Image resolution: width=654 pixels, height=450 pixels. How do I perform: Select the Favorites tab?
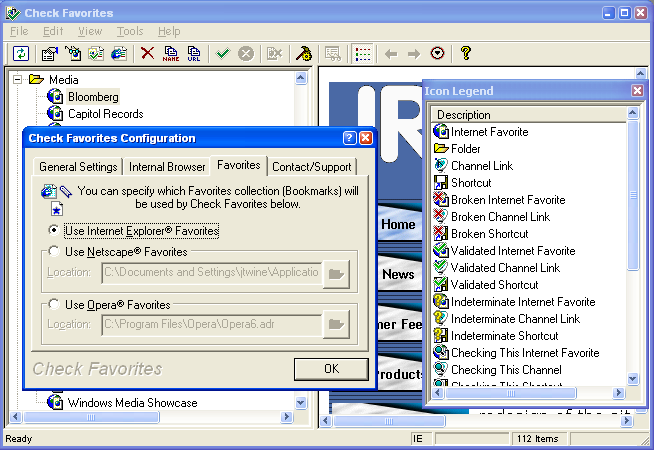(239, 165)
